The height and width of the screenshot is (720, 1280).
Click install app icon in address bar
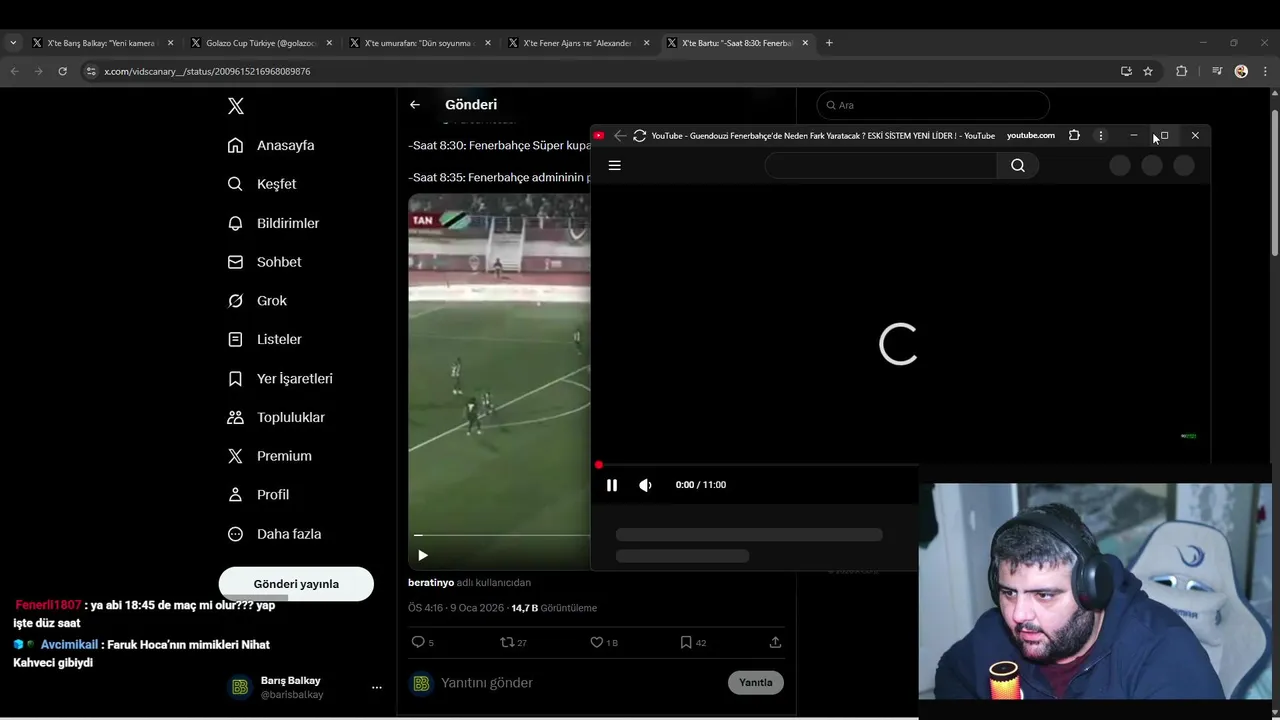click(1126, 71)
